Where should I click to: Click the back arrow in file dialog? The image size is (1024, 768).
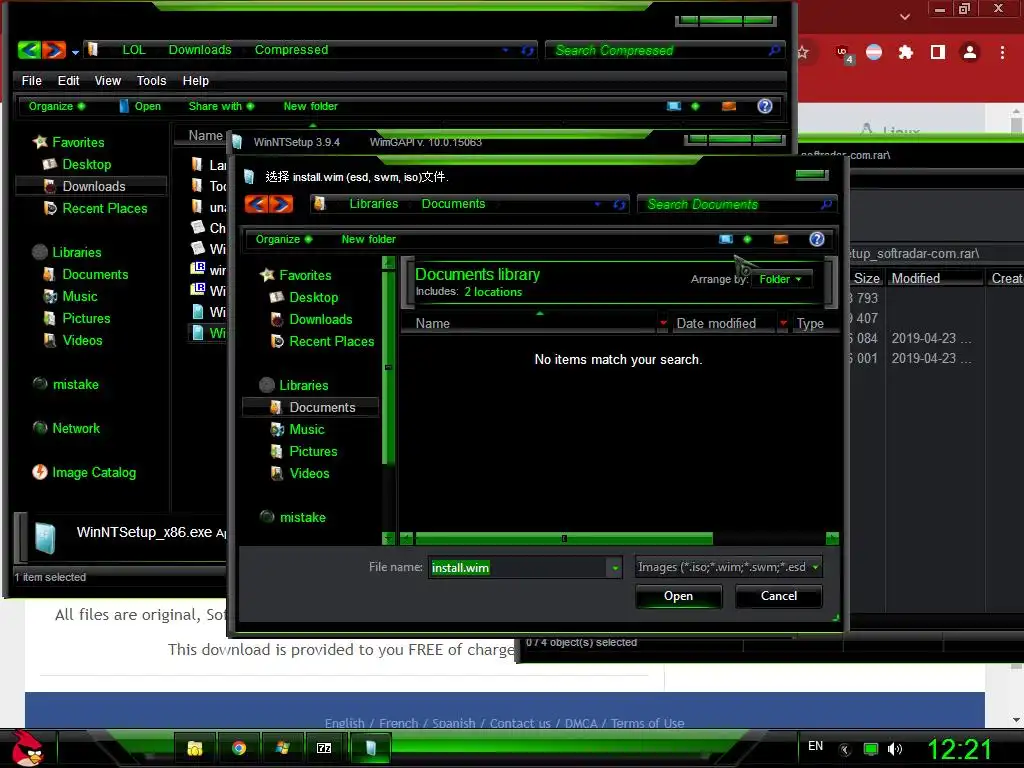[x=257, y=204]
